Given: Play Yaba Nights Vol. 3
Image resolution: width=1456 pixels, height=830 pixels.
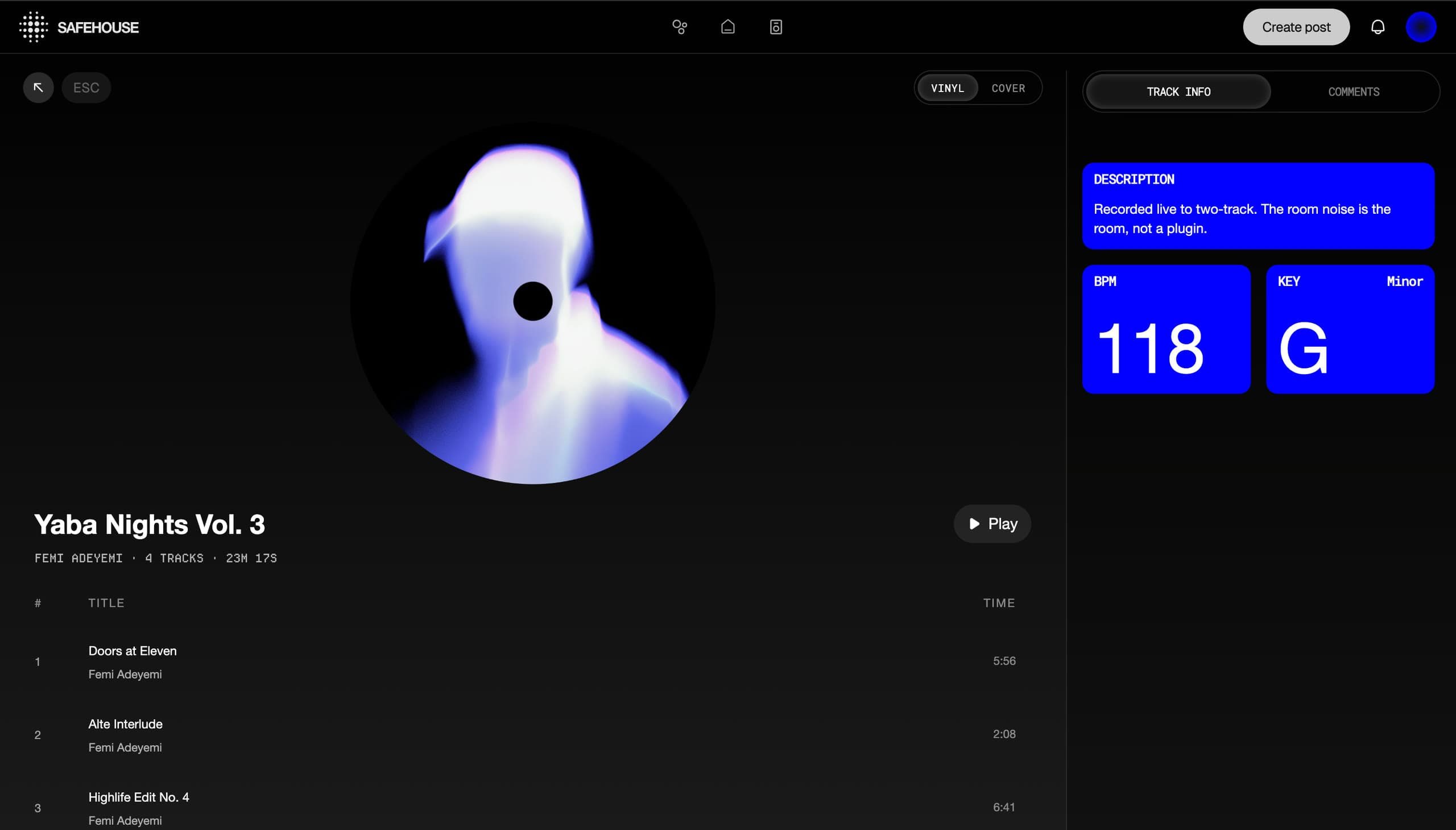Looking at the screenshot, I should (x=992, y=524).
